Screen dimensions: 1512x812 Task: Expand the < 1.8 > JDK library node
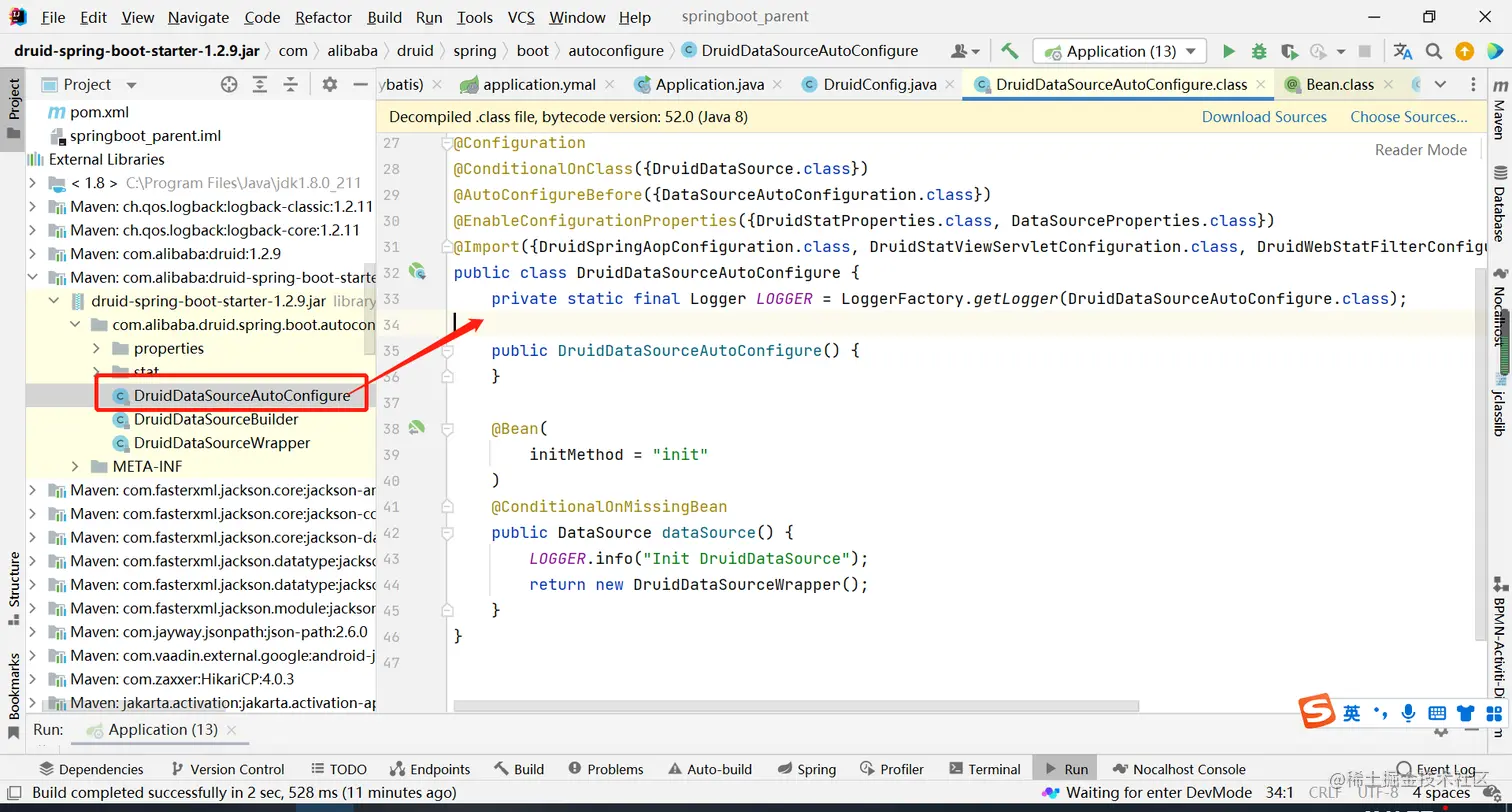33,183
